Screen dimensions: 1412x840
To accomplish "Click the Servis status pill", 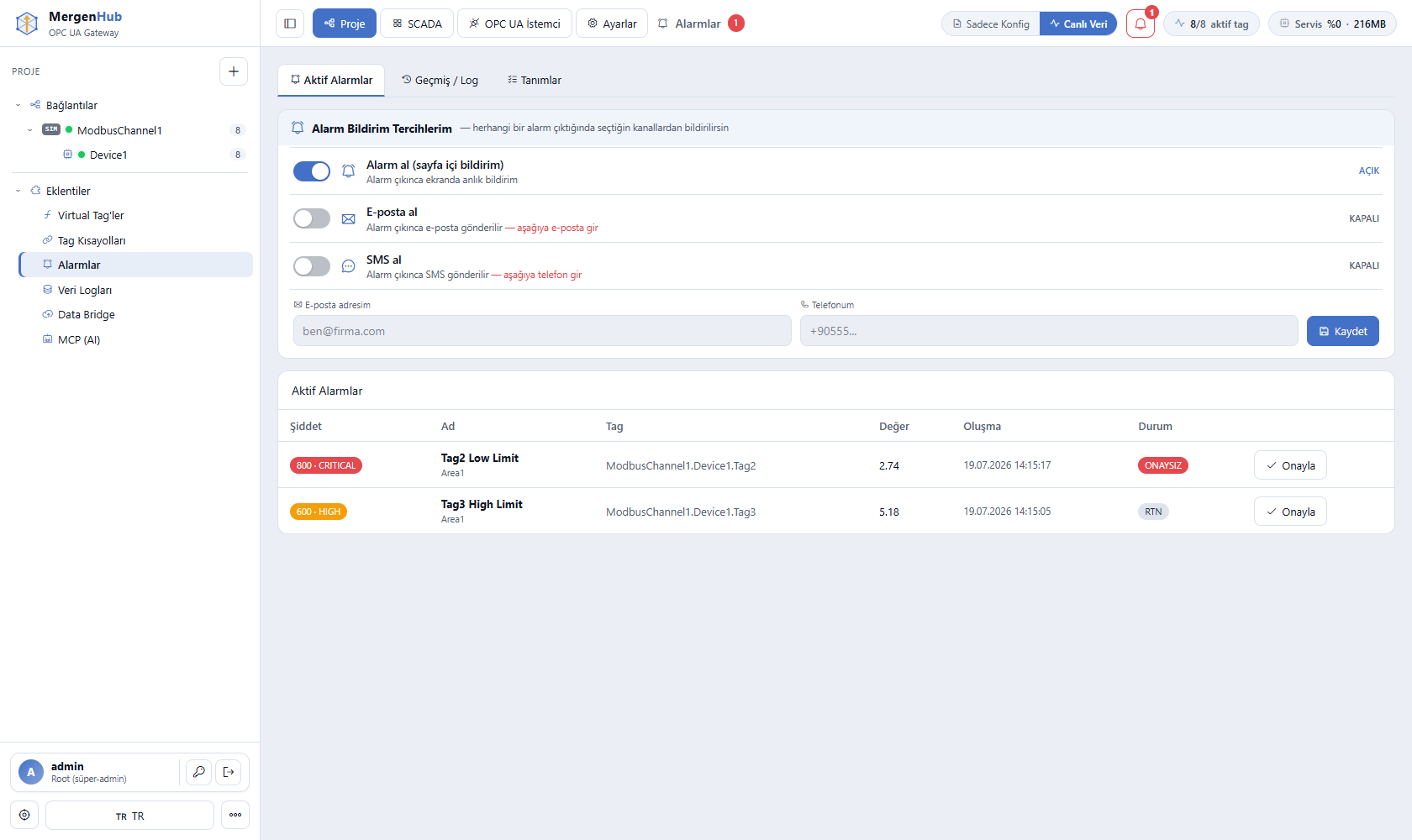I will pyautogui.click(x=1332, y=24).
